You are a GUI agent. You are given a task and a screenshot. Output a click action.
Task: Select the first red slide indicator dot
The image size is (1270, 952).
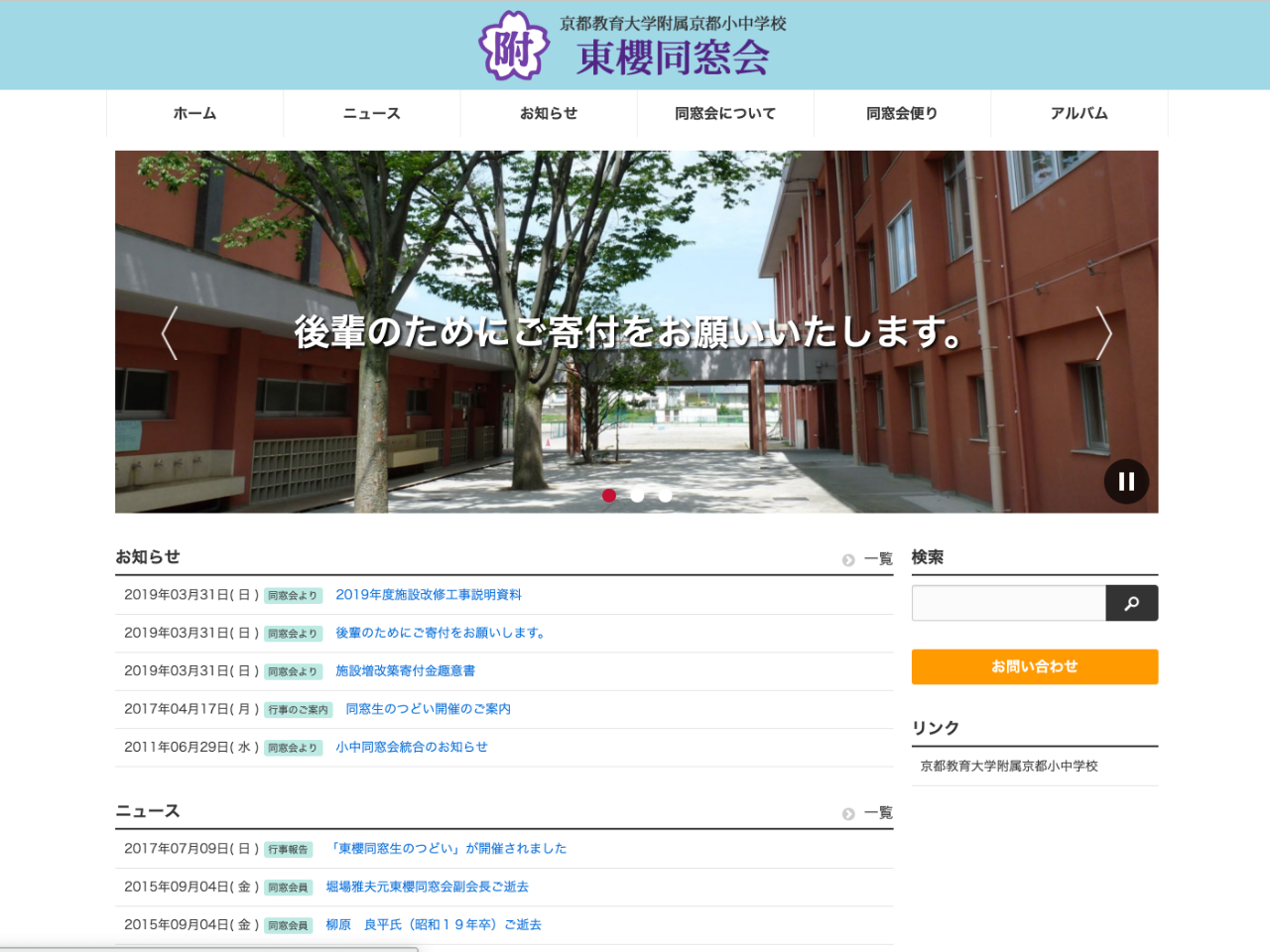click(609, 496)
